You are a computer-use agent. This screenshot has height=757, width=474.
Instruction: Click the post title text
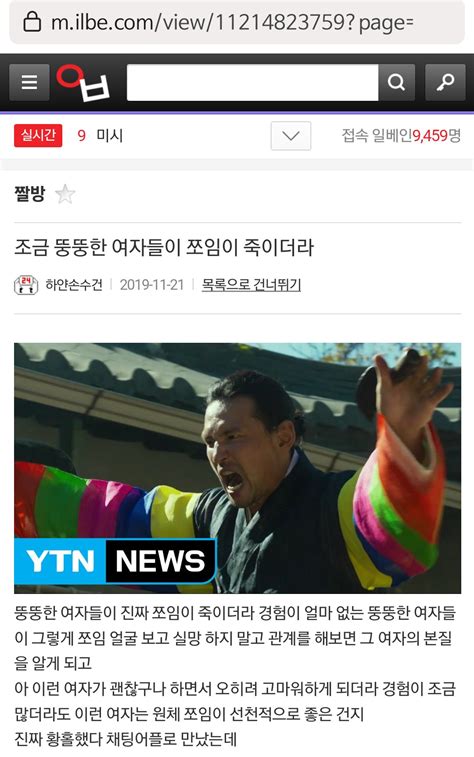[x=164, y=247]
